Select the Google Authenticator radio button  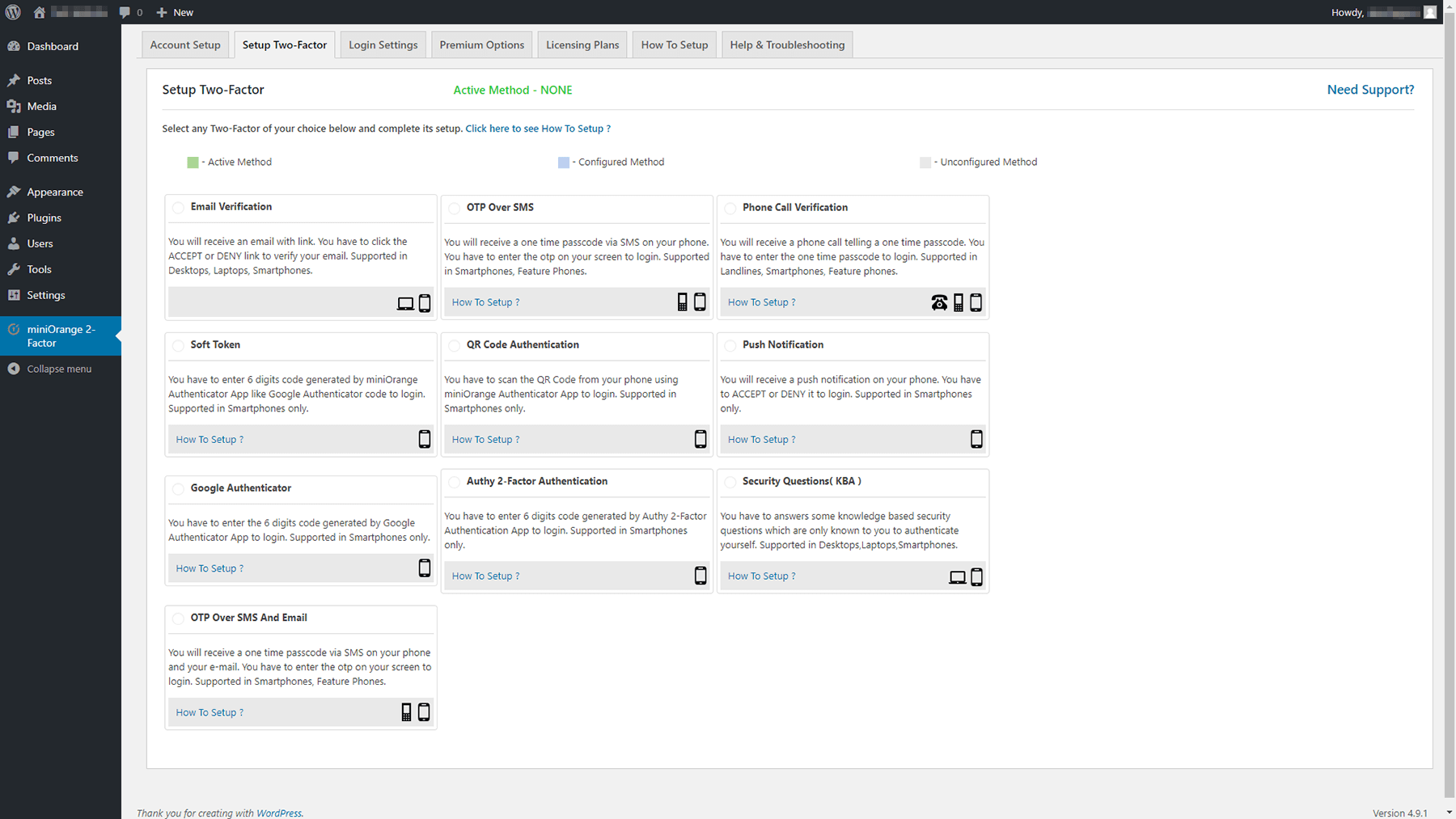(178, 489)
